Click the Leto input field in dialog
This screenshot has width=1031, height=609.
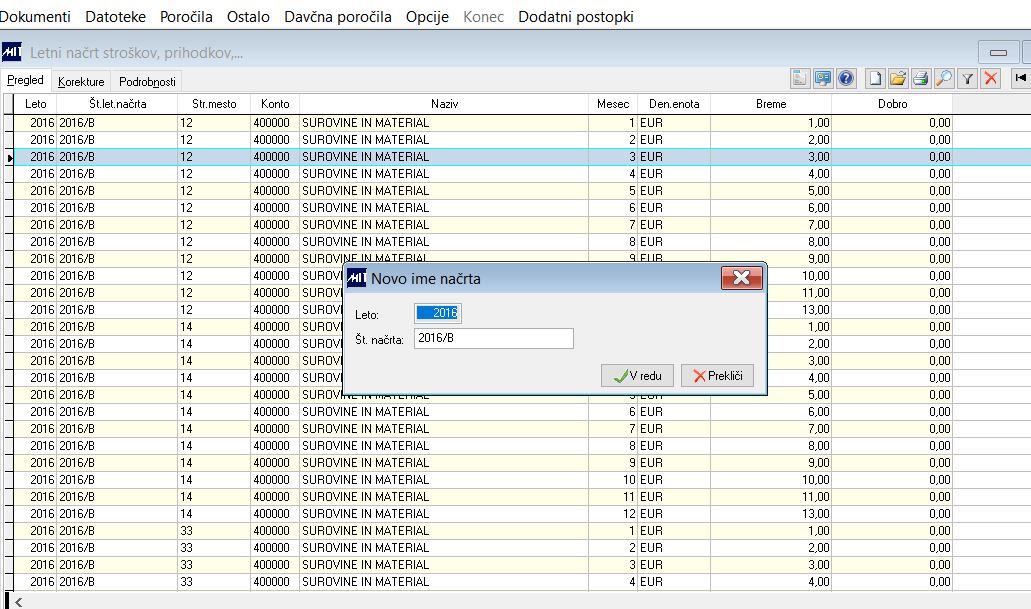tap(438, 313)
